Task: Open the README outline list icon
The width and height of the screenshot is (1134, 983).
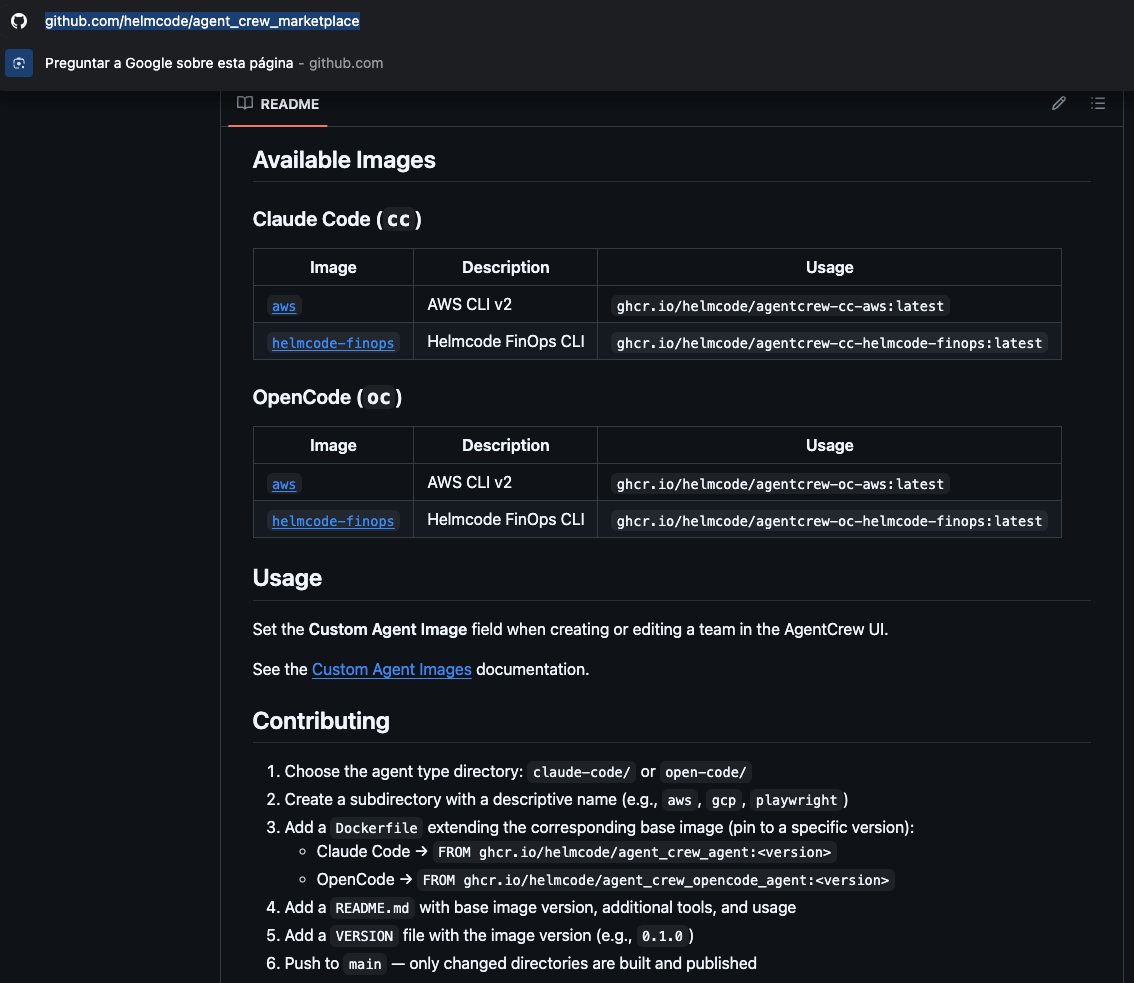Action: click(1097, 103)
